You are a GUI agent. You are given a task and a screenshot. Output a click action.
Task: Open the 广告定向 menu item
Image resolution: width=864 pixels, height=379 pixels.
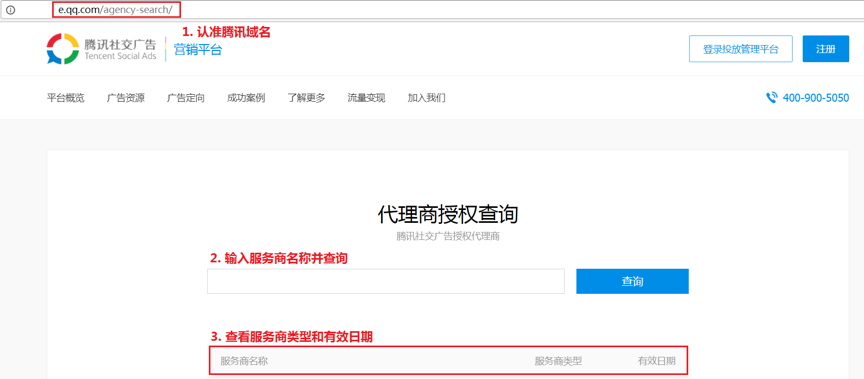pos(186,98)
